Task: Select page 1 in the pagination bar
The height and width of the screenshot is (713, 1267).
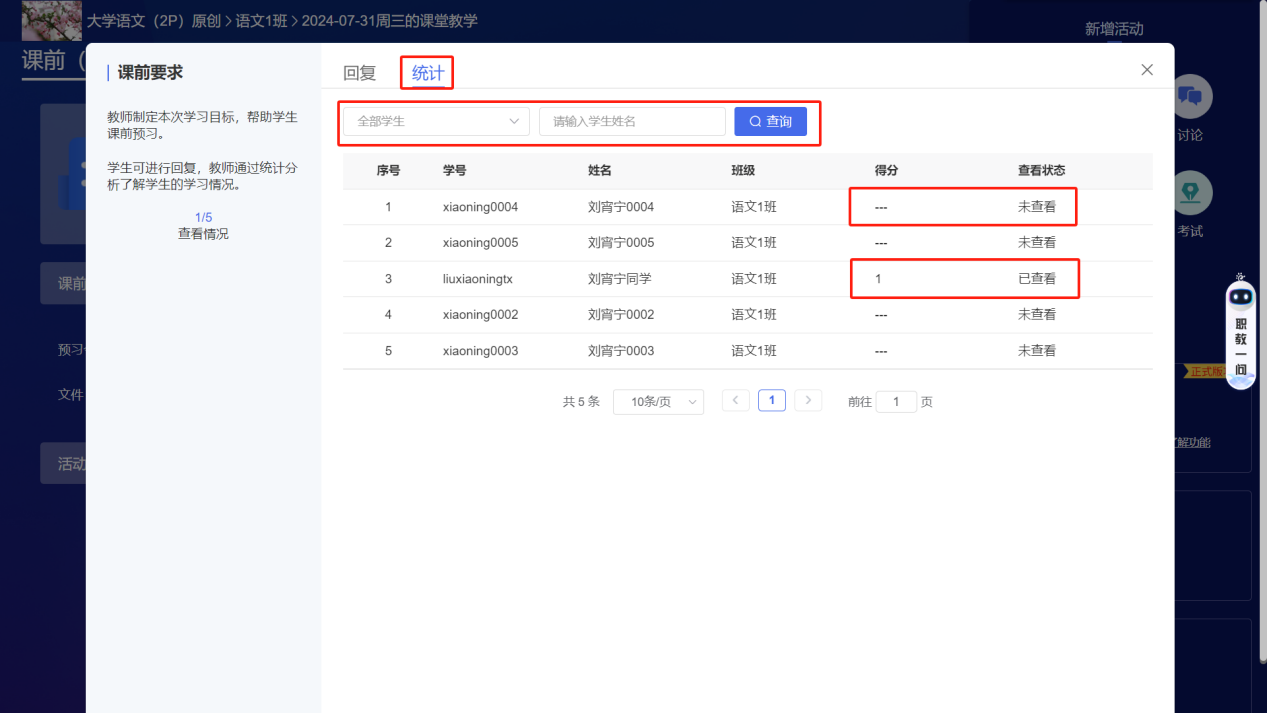Action: point(771,400)
